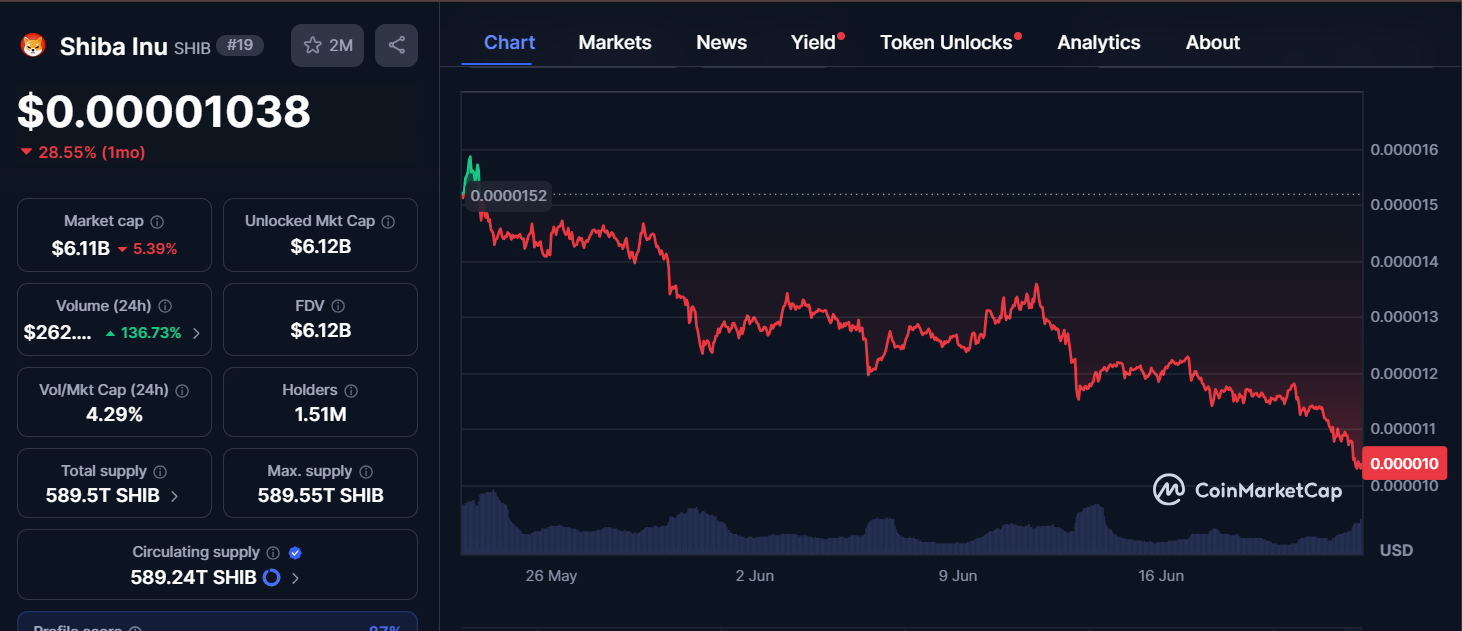Click the 589.55T SHIB max supply value

click(321, 495)
